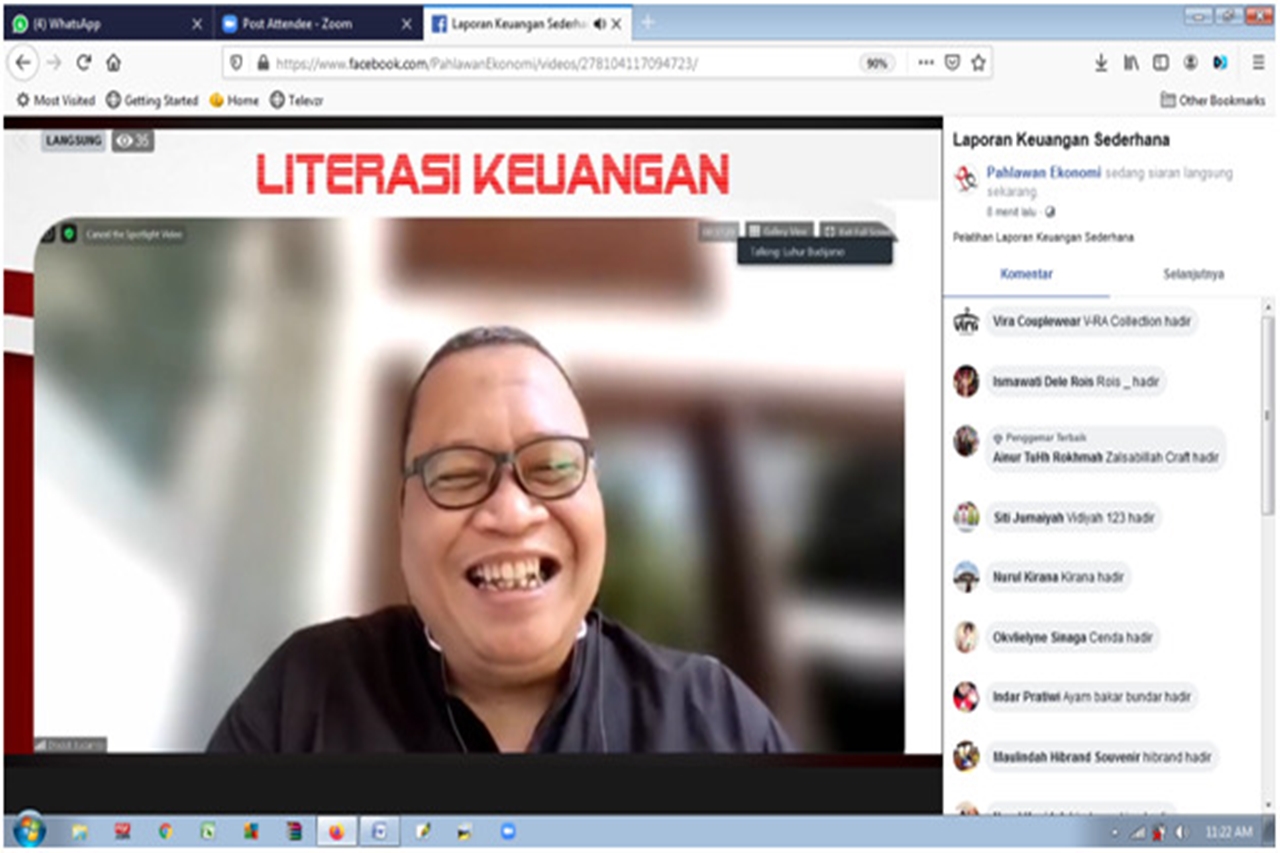Open the Firefox hamburger menu
Image resolution: width=1280 pixels, height=853 pixels.
[x=1258, y=62]
